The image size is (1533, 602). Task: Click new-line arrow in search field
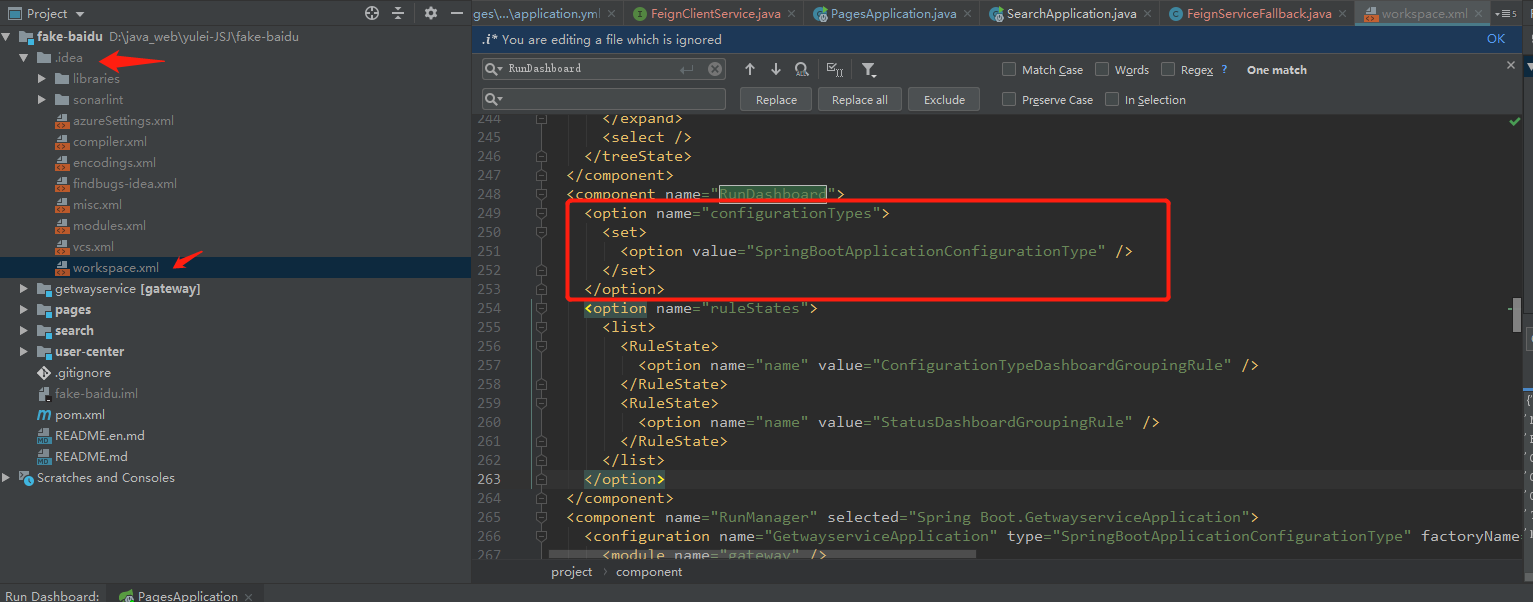pyautogui.click(x=686, y=69)
